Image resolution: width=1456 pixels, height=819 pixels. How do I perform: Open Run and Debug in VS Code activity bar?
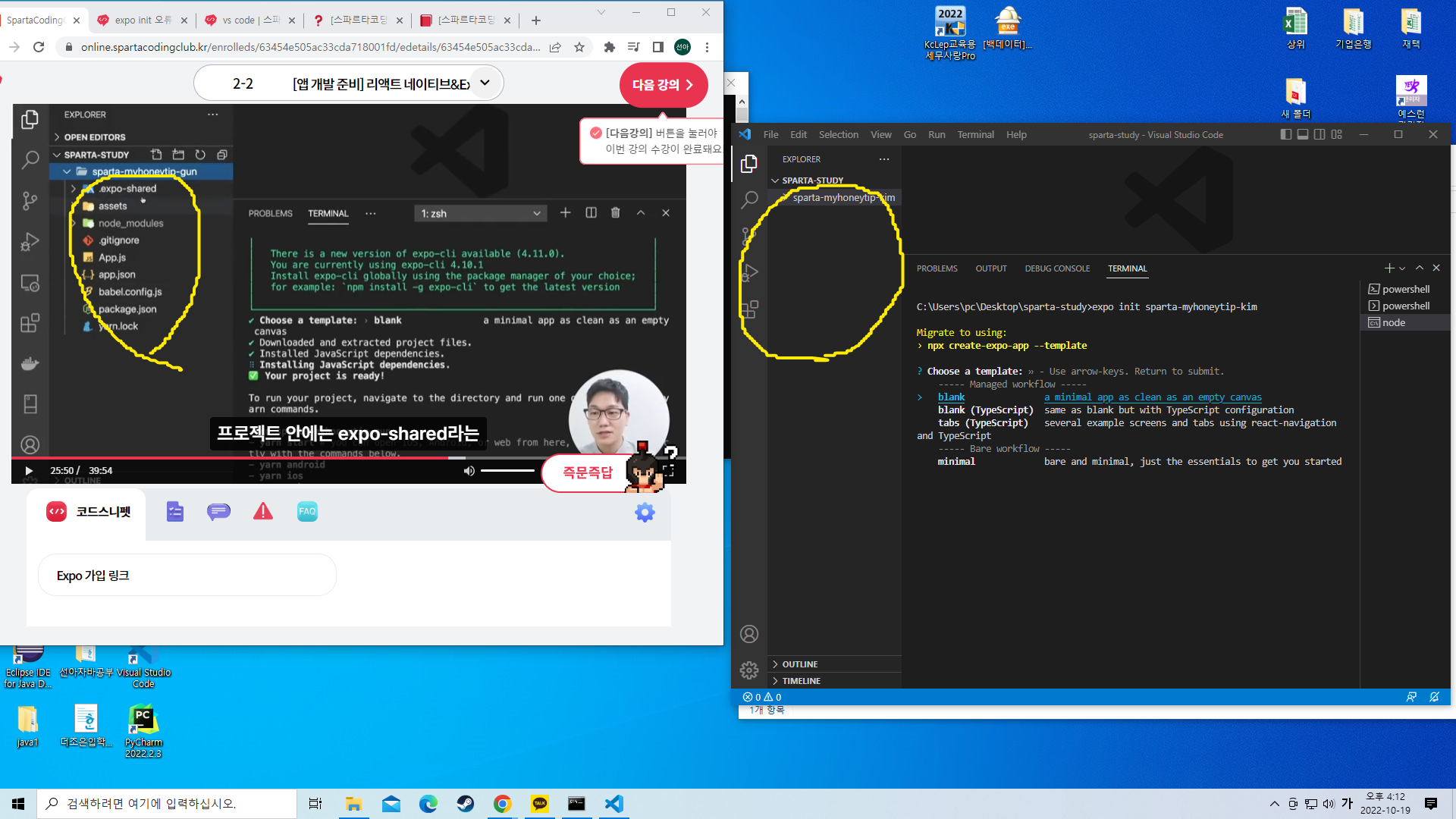(x=749, y=272)
